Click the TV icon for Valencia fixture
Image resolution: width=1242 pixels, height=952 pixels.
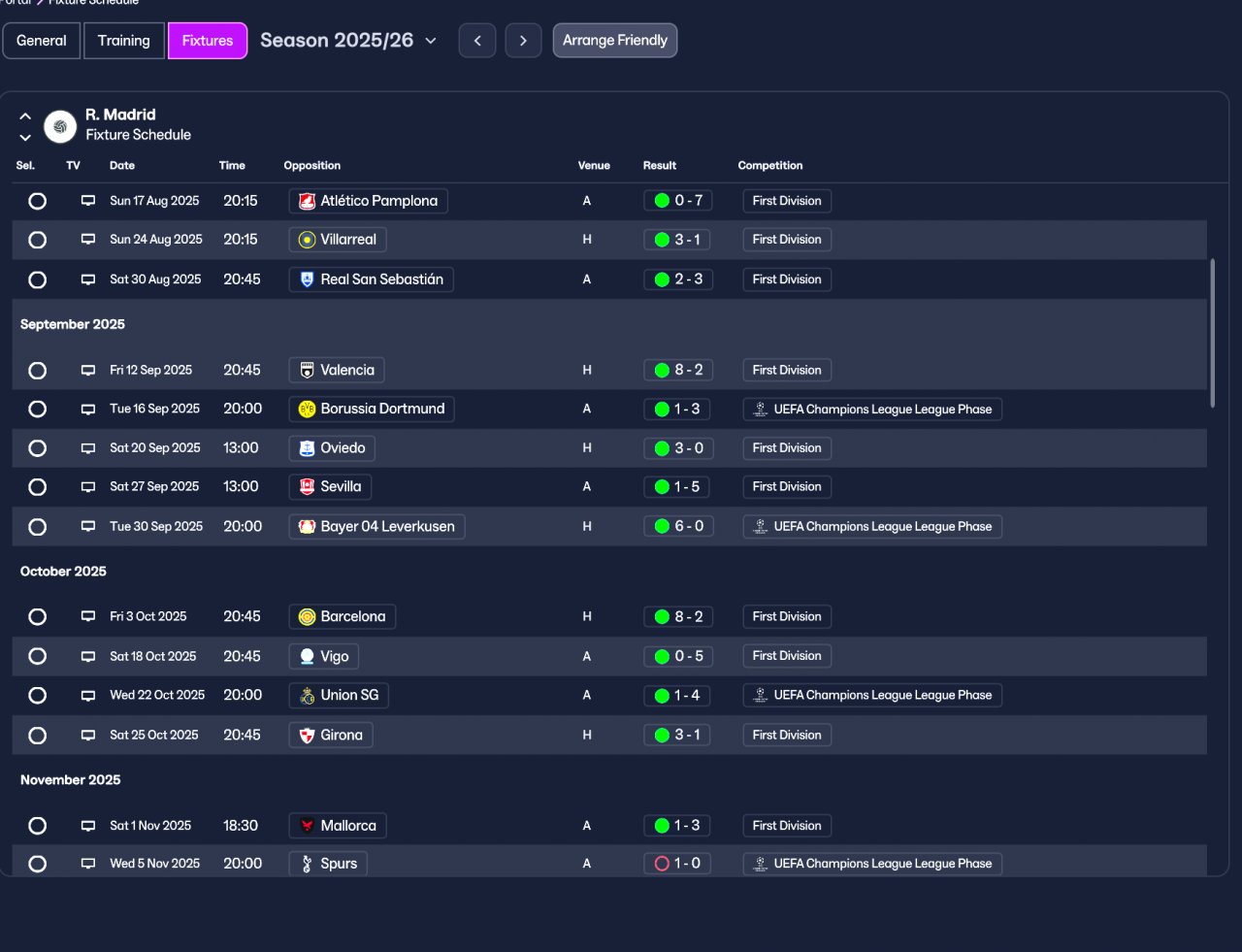point(88,370)
